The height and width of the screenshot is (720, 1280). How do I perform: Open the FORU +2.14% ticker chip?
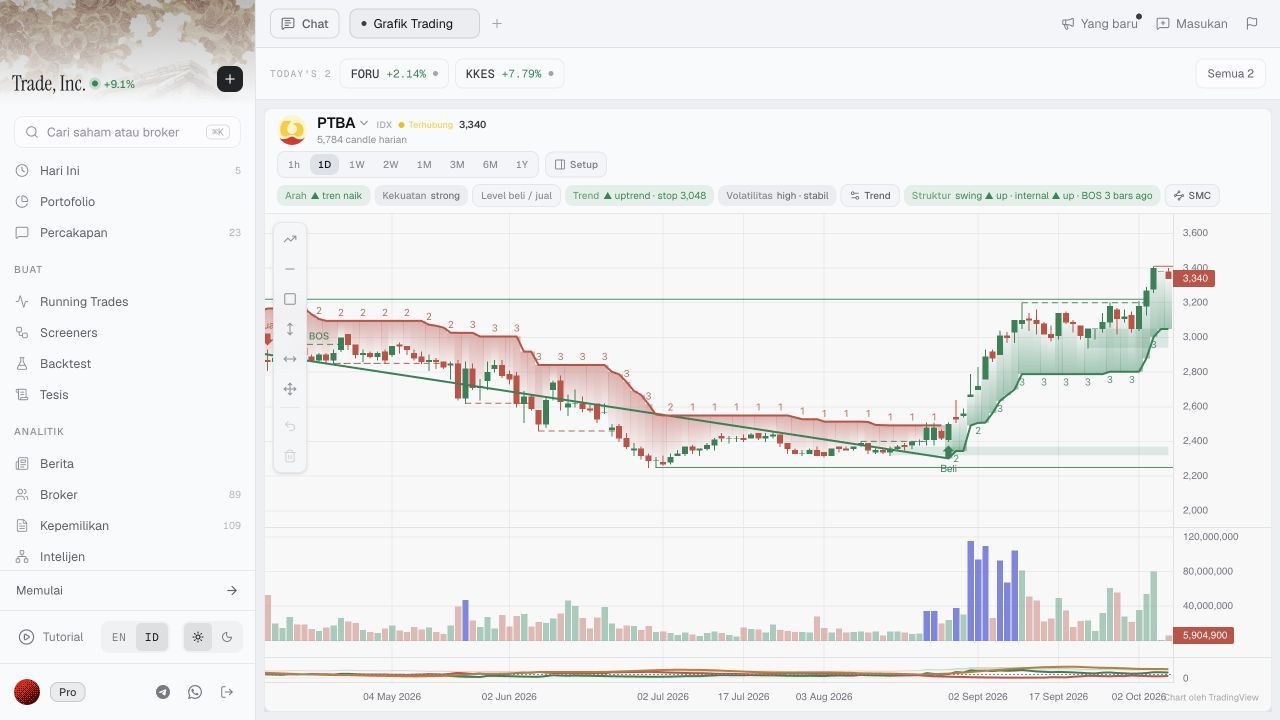[395, 74]
